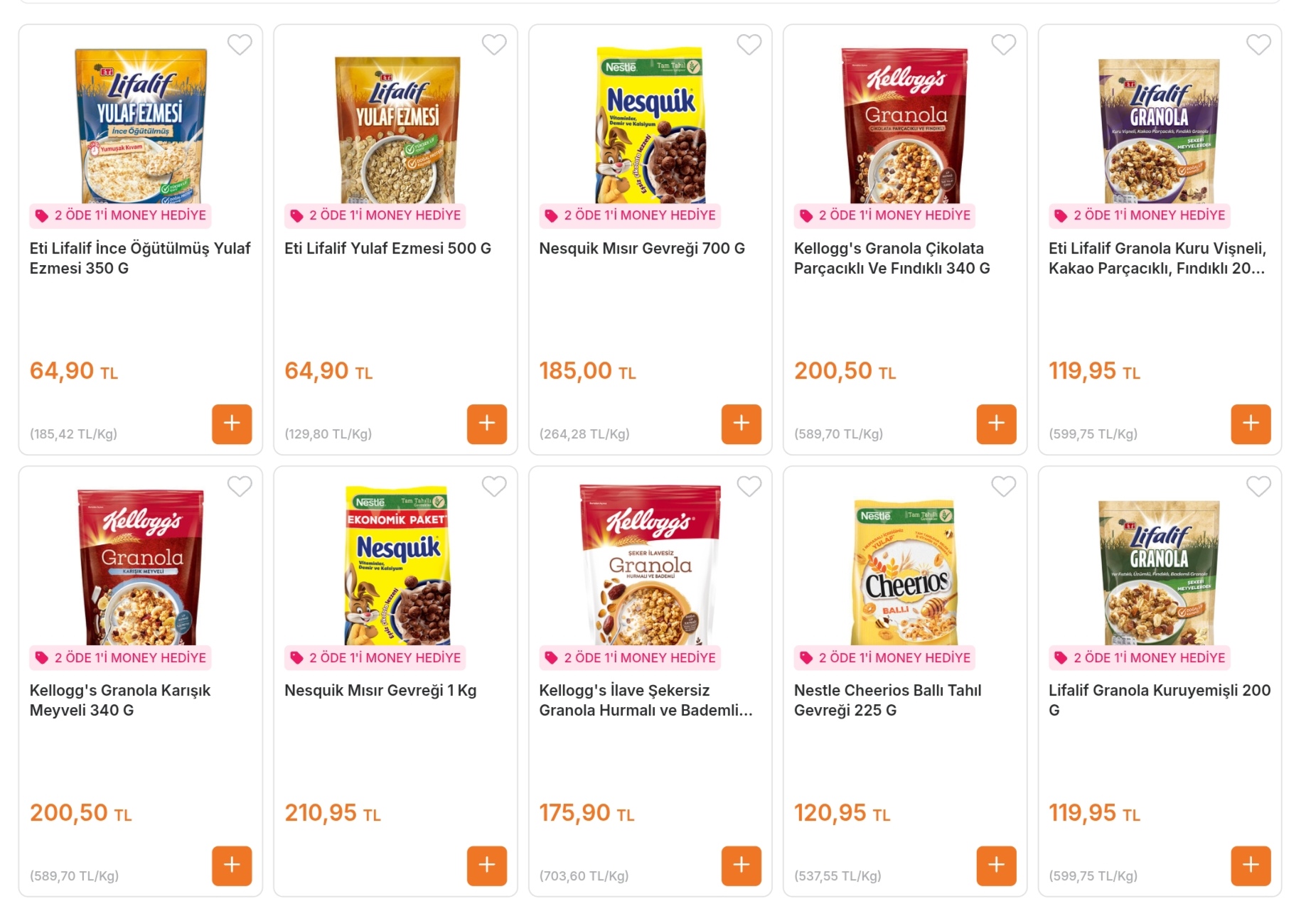
Task: Open Nestle Cheerios Ballı Tahıl Gevreği title
Action: (x=887, y=700)
